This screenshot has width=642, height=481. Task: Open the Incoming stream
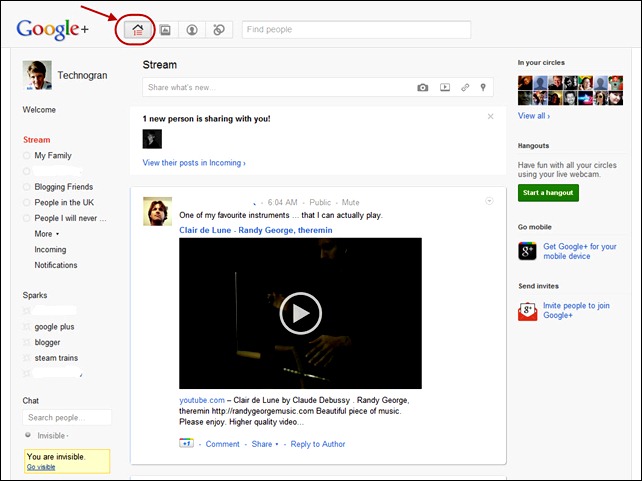tap(50, 250)
